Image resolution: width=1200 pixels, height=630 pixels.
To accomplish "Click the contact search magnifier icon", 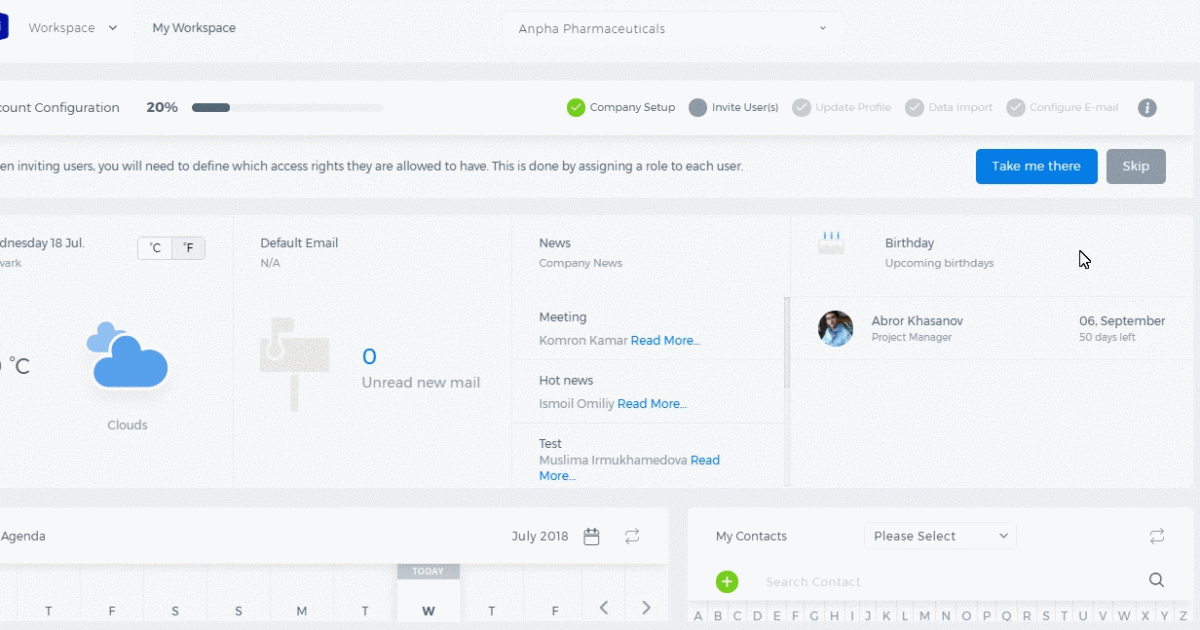I will tap(1157, 580).
